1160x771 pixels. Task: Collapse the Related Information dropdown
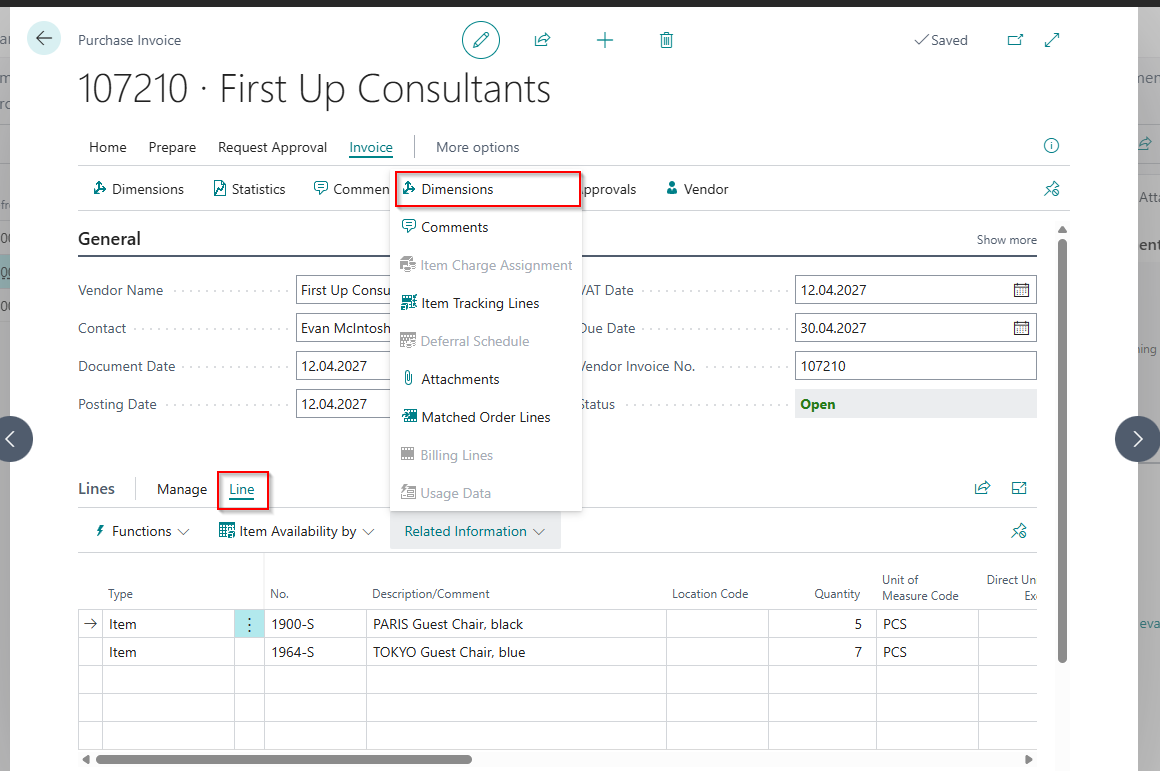(x=475, y=531)
